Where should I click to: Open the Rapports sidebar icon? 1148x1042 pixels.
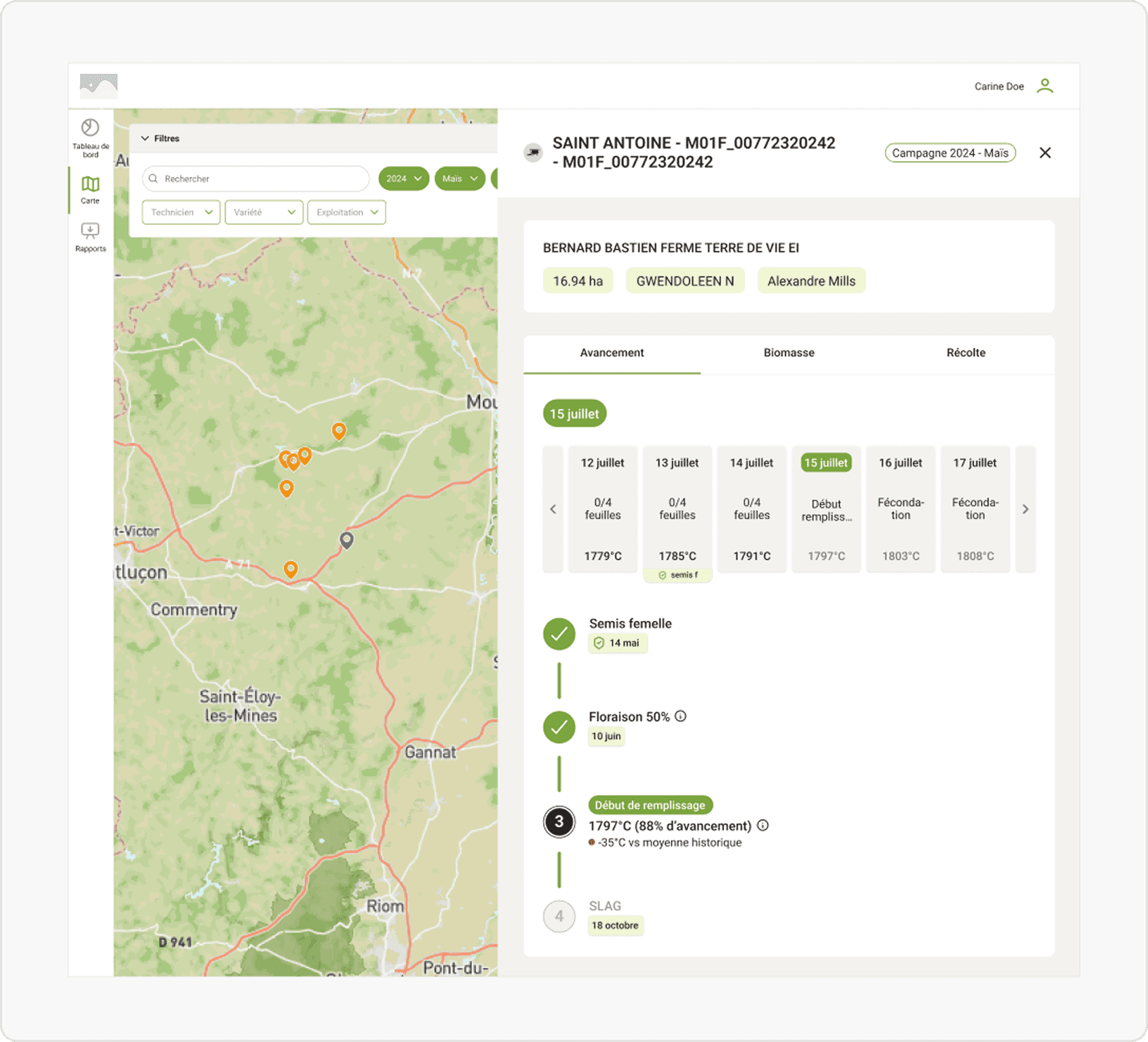click(90, 238)
